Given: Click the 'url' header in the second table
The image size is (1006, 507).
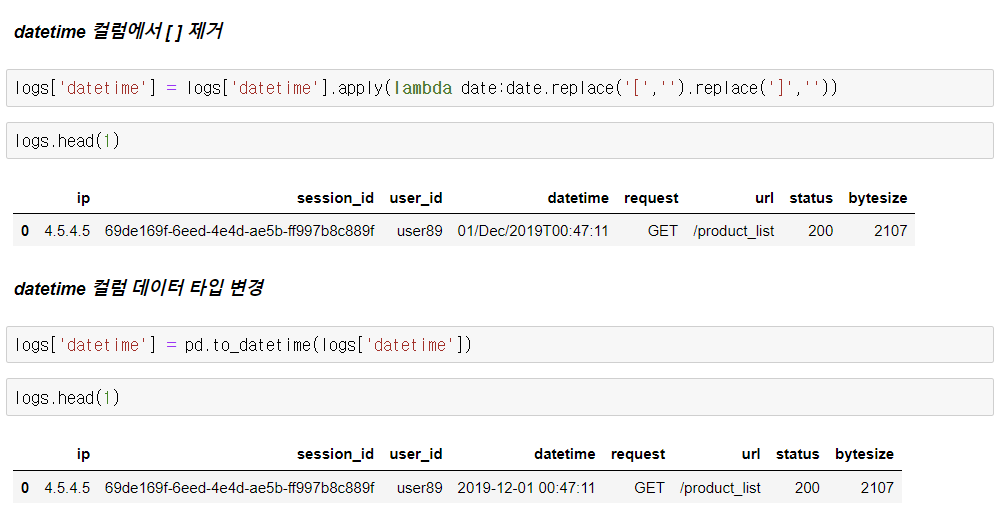Looking at the screenshot, I should pyautogui.click(x=751, y=454).
